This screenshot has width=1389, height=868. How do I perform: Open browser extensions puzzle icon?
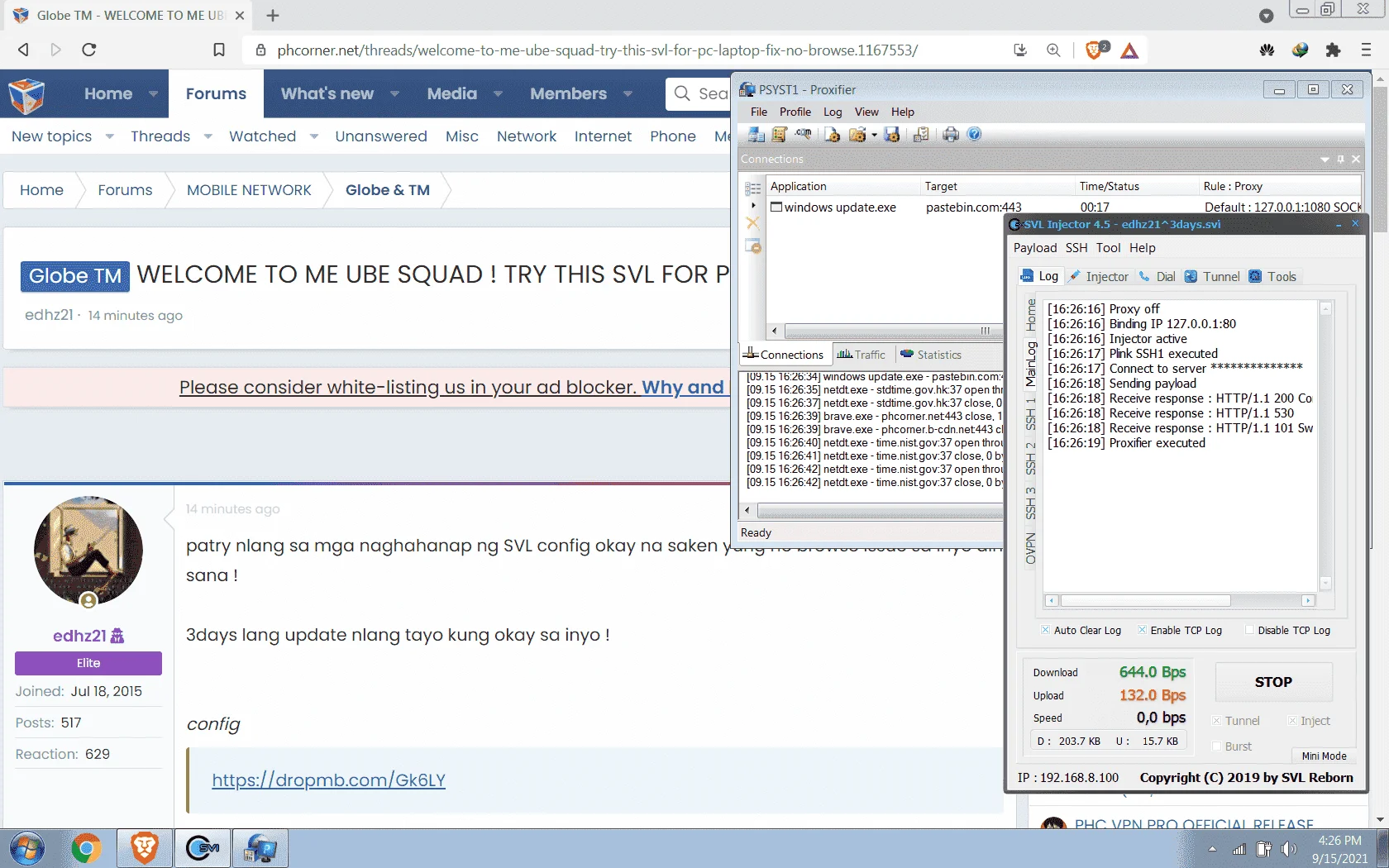tap(1333, 50)
